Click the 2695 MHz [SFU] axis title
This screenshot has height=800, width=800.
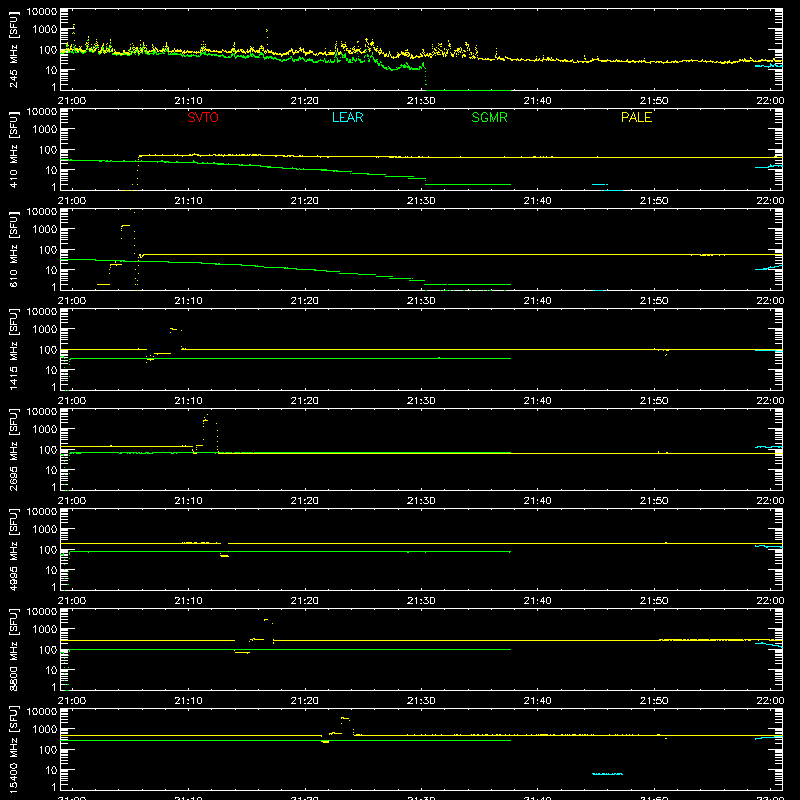(14, 449)
